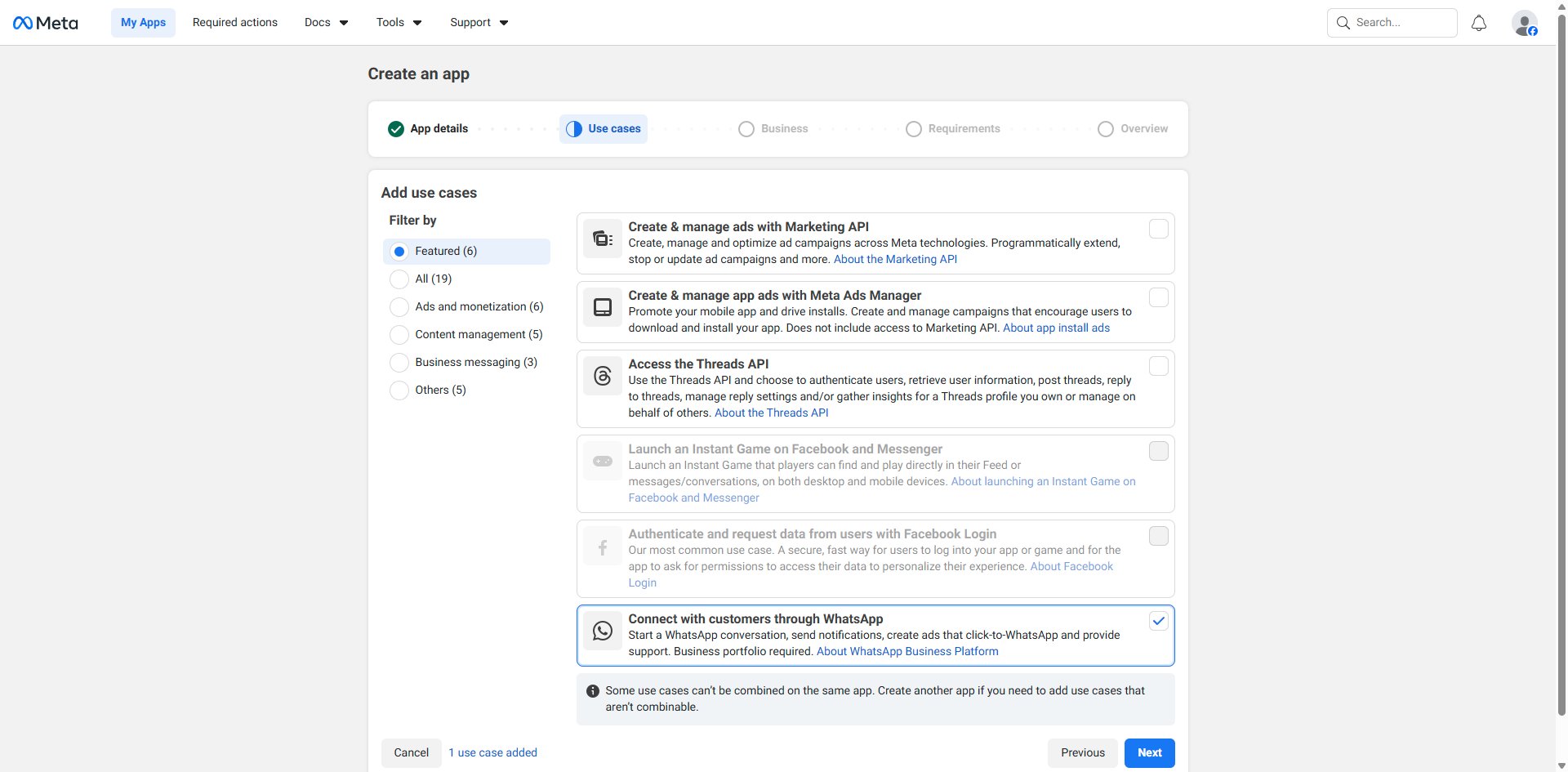Click the 'Add use cases' heading
1568x772 pixels.
429,194
